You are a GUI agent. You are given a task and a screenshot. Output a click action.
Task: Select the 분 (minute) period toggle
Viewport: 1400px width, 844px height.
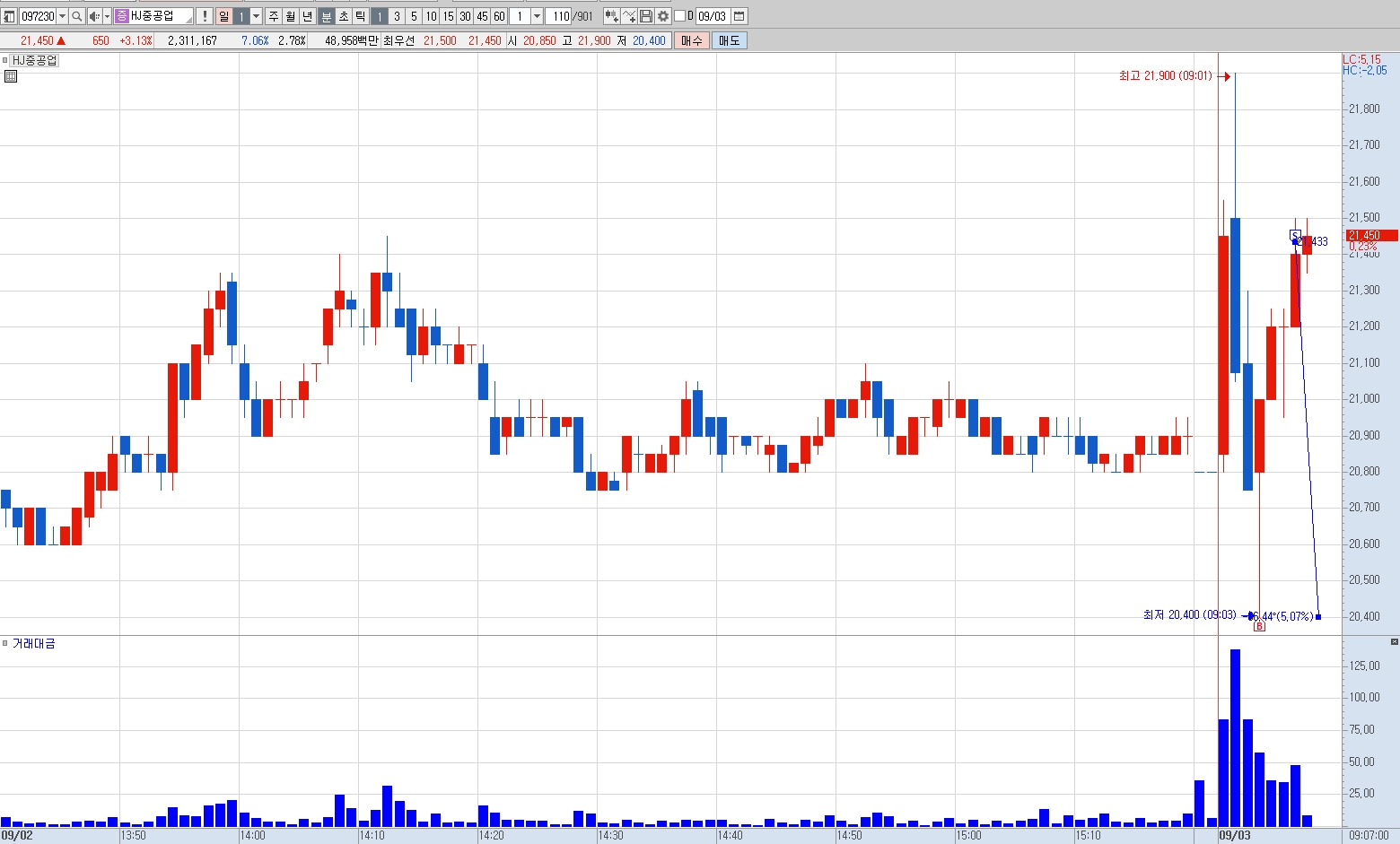(x=327, y=16)
